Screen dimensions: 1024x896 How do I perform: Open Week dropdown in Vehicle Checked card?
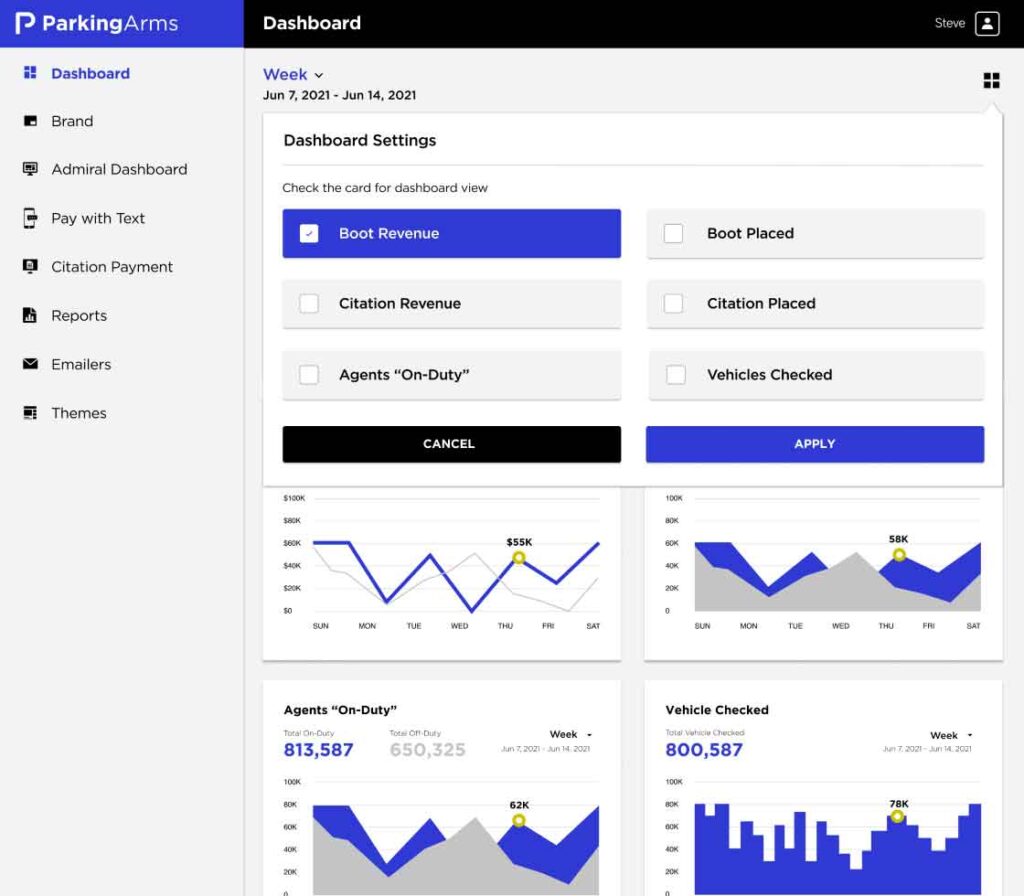coord(951,736)
